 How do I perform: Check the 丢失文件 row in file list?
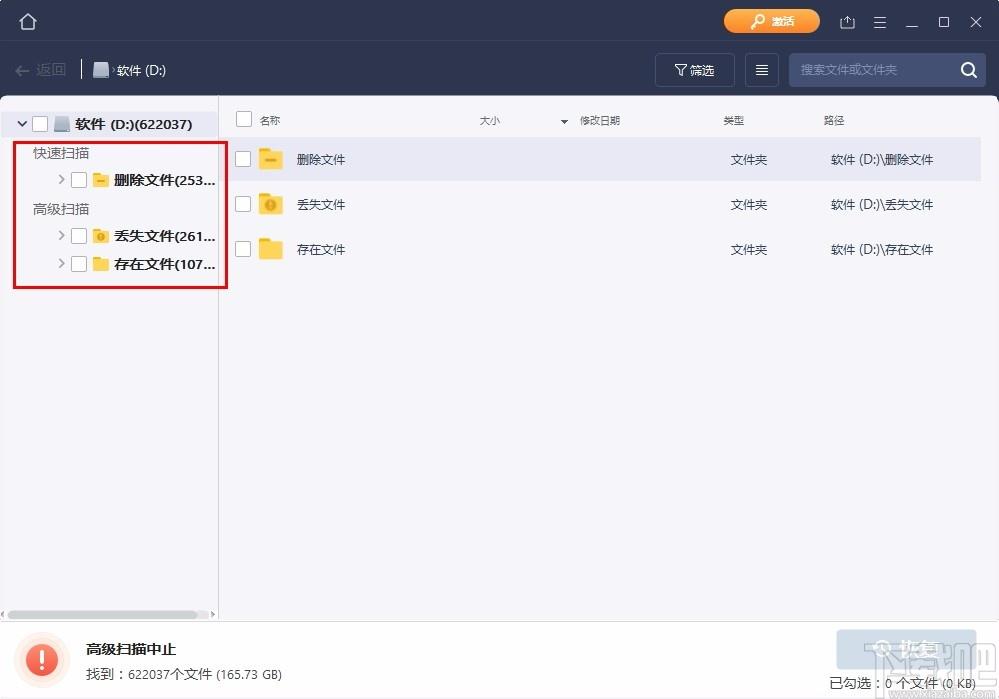pyautogui.click(x=243, y=204)
